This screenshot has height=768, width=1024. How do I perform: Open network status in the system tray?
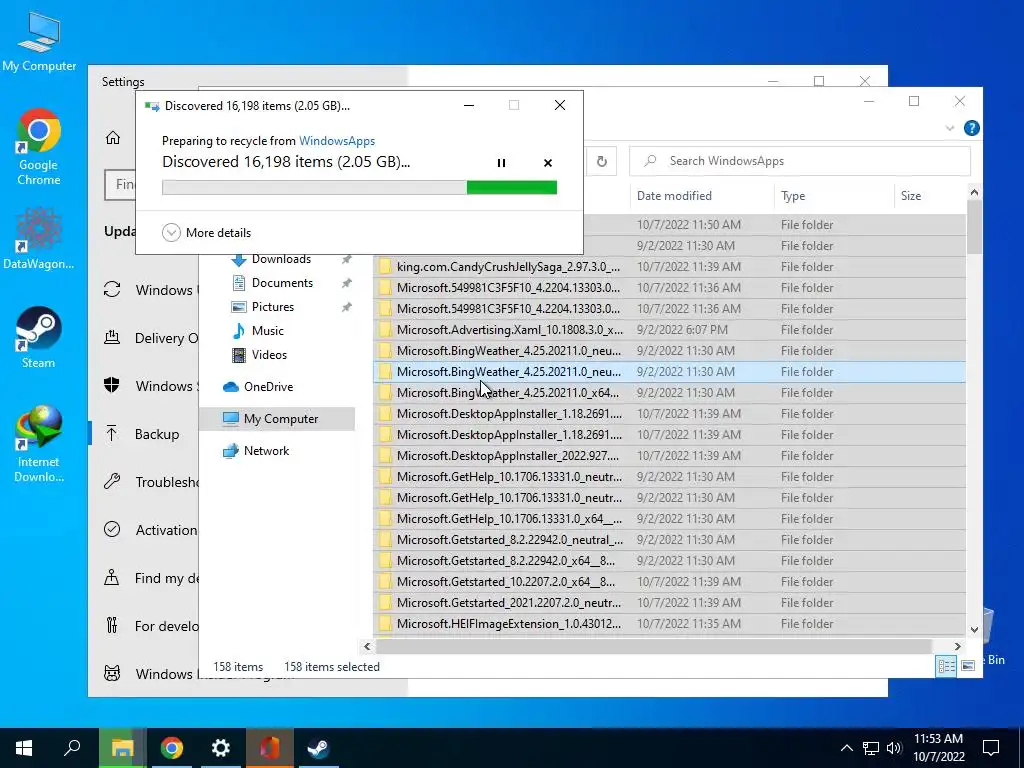pyautogui.click(x=871, y=748)
